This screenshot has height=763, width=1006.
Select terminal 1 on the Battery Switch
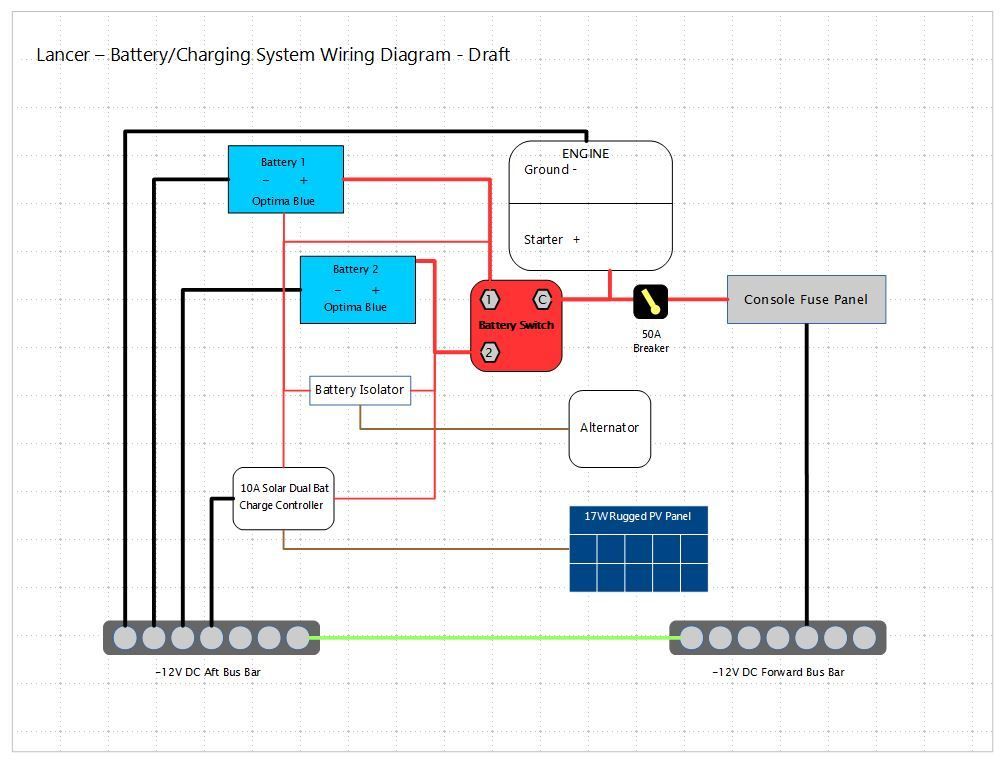point(490,300)
